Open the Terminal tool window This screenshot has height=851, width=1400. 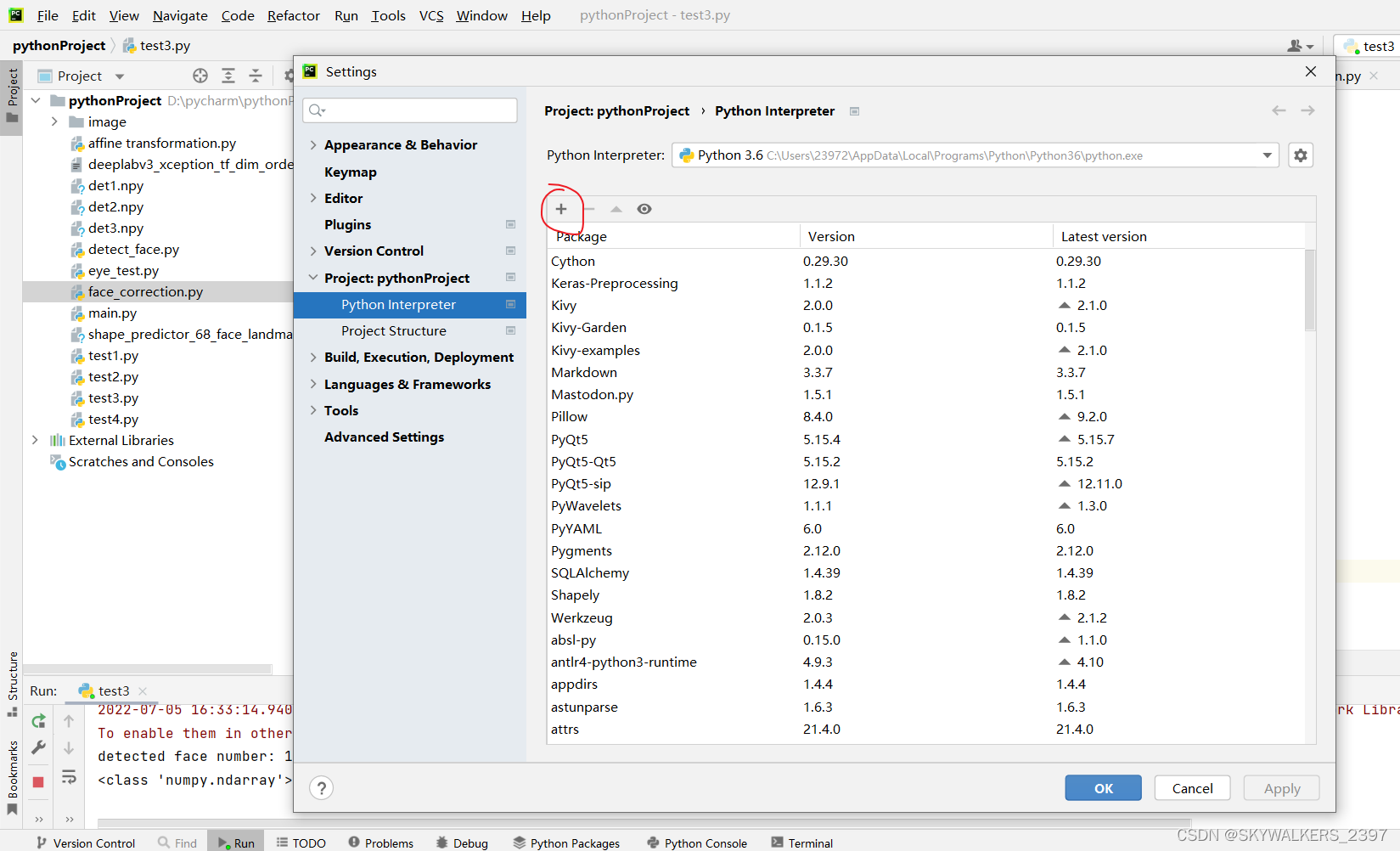click(x=802, y=843)
